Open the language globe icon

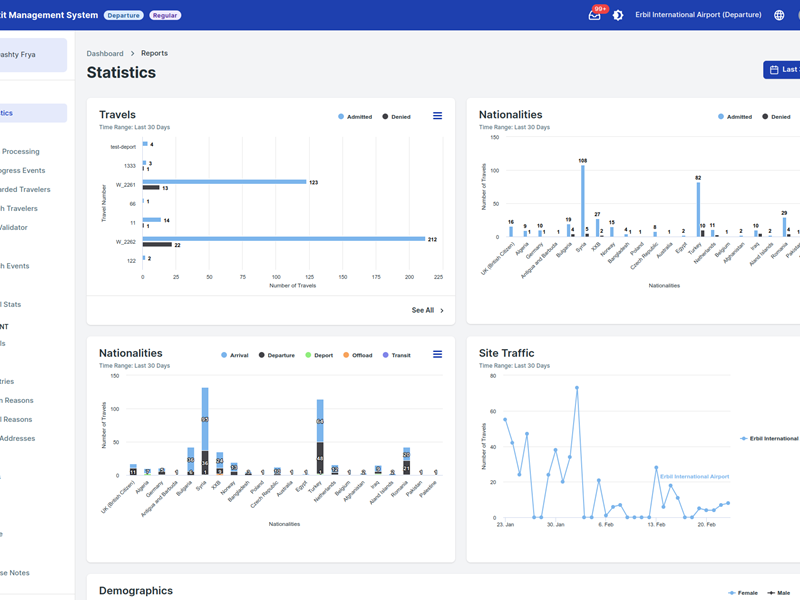tap(780, 16)
